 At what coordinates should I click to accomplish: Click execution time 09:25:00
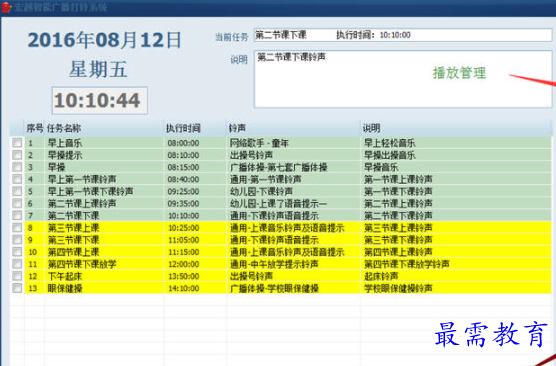[x=183, y=191]
